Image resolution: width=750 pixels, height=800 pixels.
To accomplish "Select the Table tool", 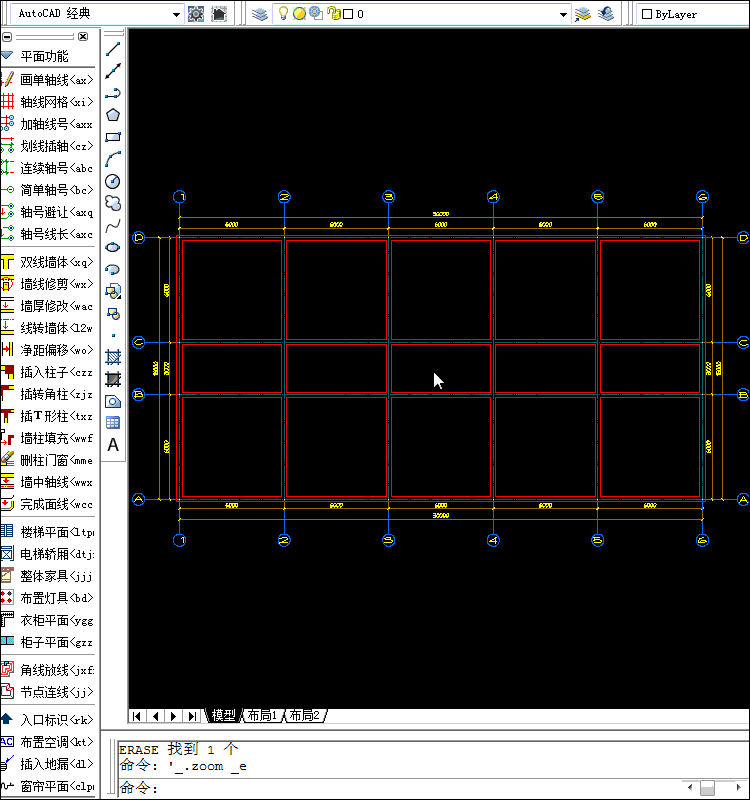I will [x=113, y=423].
